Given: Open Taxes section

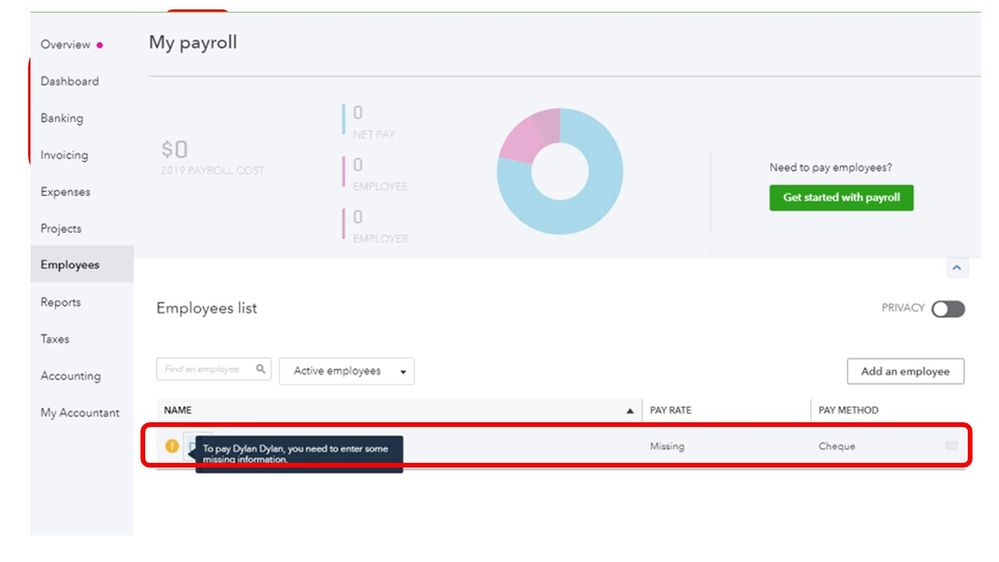Looking at the screenshot, I should click(x=55, y=339).
